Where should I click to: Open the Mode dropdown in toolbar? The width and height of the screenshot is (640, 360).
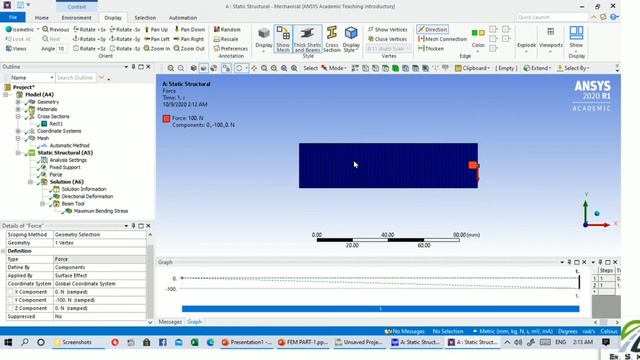(334, 68)
